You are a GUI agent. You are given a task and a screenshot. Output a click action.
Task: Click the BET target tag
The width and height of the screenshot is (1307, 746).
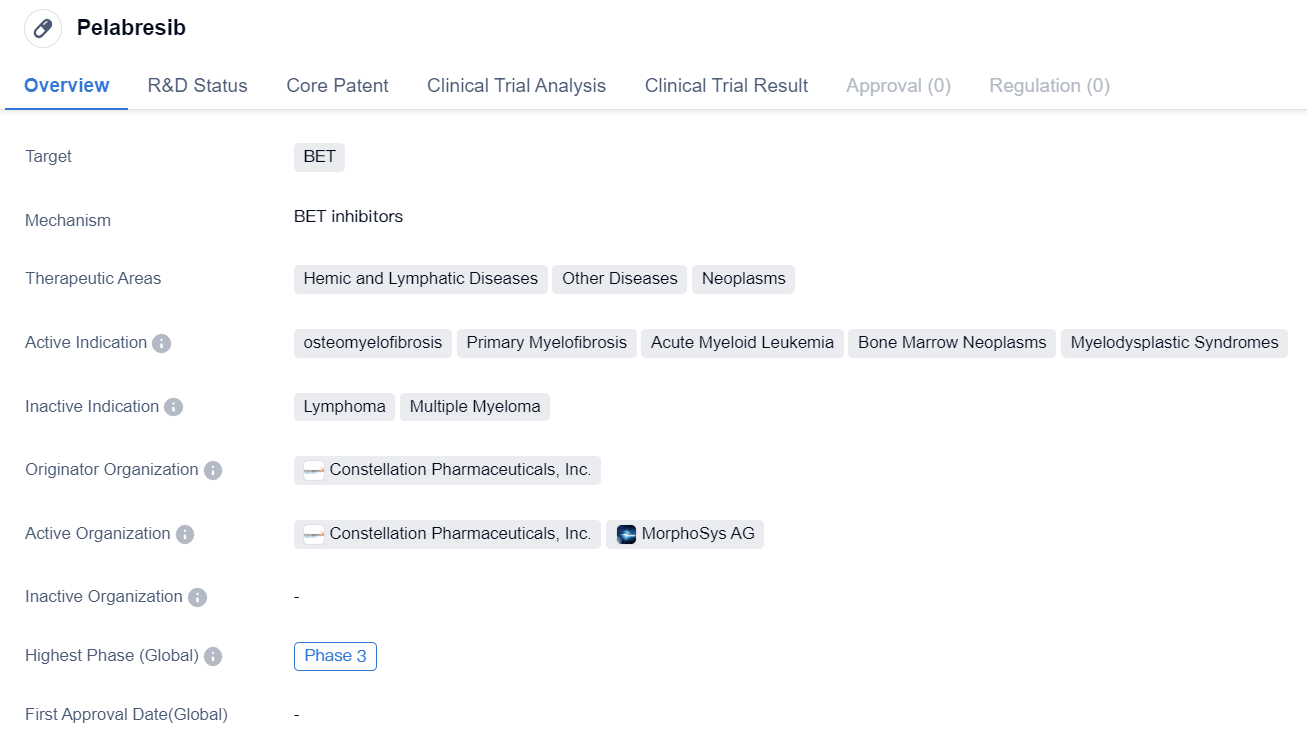tap(319, 157)
